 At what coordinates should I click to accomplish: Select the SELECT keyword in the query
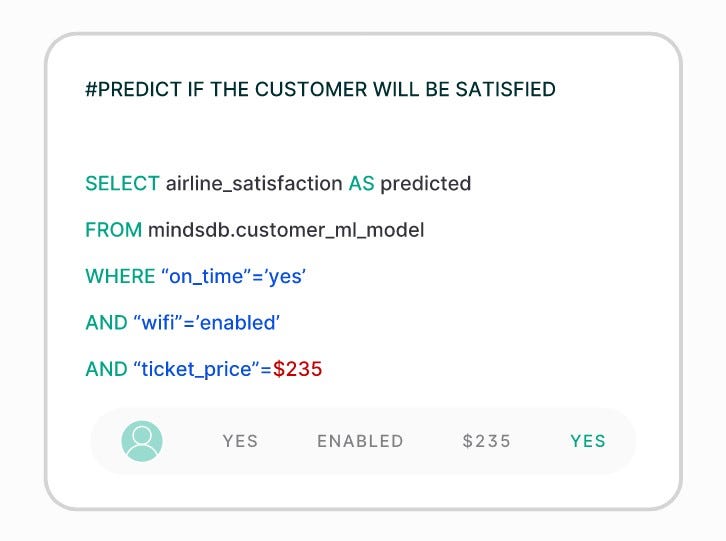[123, 183]
